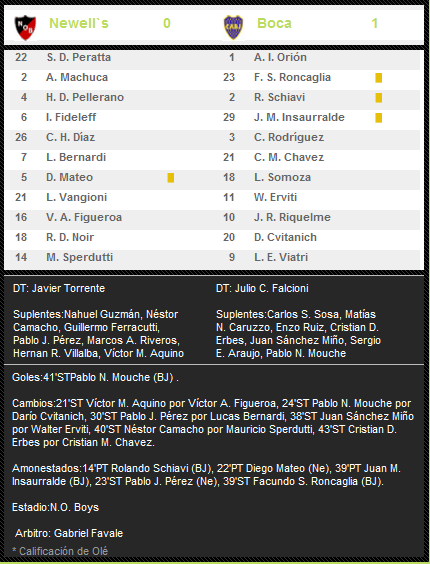Click the Estadio N.O. Boys line
The height and width of the screenshot is (564, 430).
tap(55, 508)
